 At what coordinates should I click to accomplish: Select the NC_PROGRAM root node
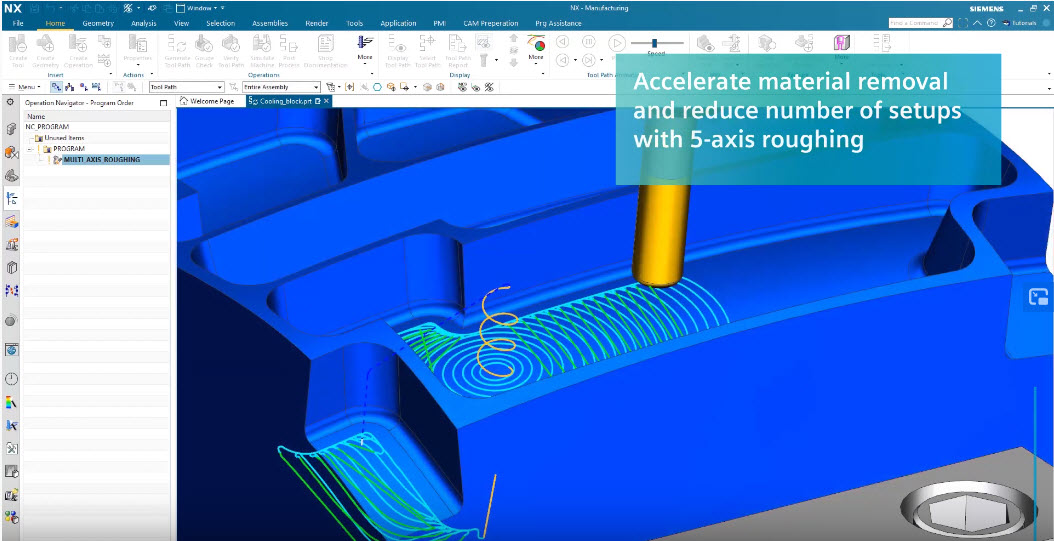47,126
